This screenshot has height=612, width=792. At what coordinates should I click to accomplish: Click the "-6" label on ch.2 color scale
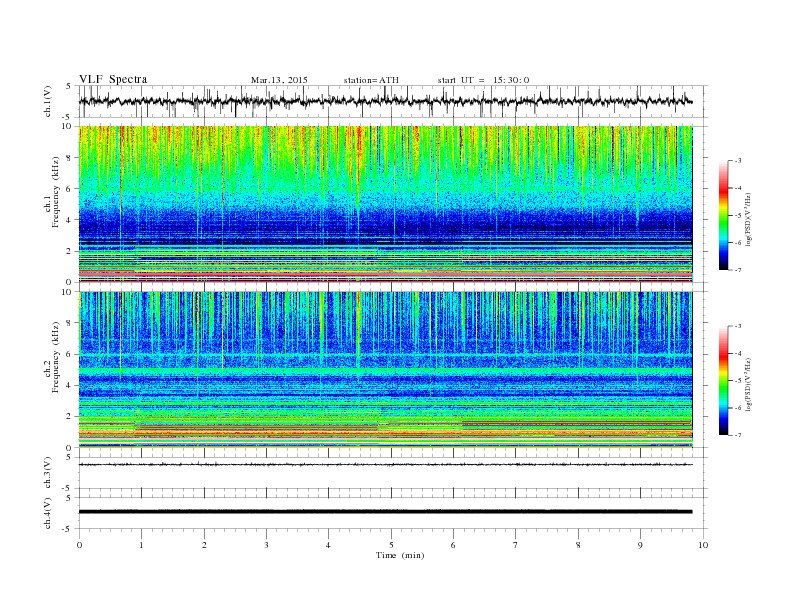[x=737, y=408]
